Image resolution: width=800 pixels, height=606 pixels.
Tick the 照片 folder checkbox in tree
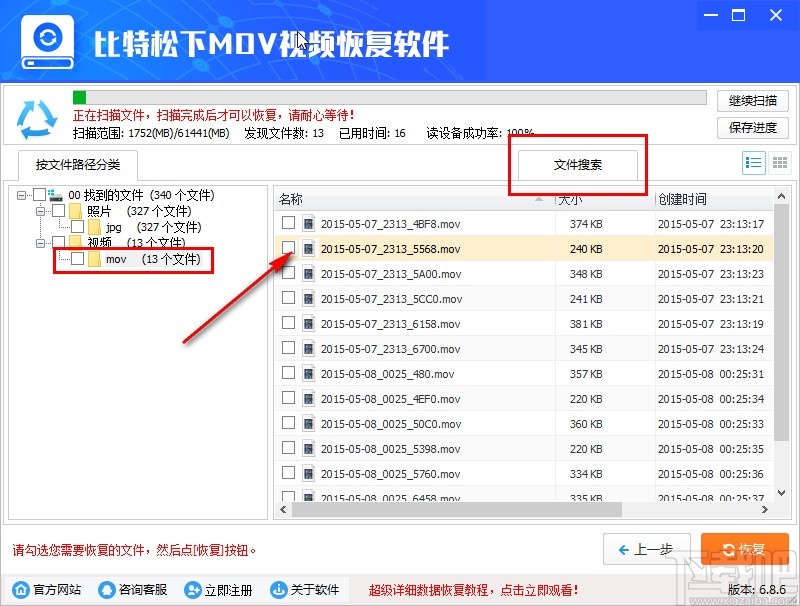coord(59,210)
